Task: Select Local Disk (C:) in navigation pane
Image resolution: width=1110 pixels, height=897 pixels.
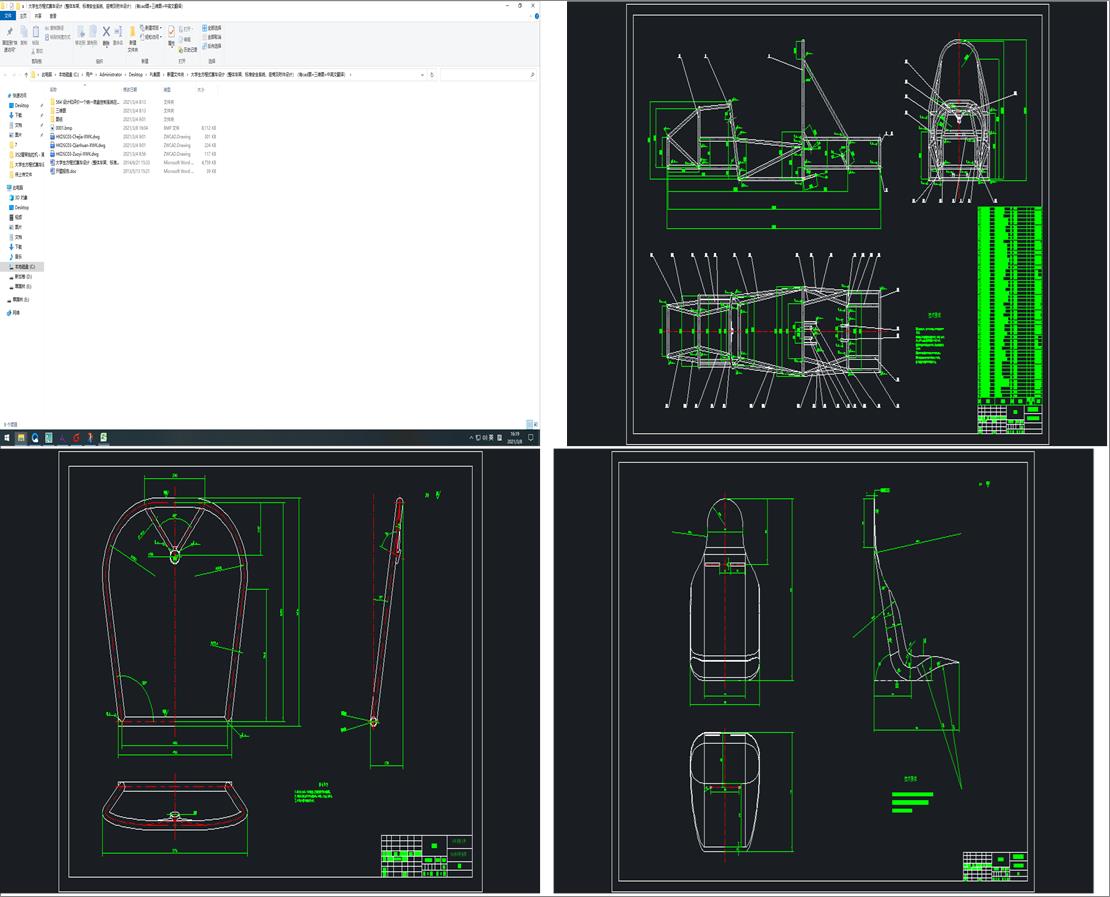Action: (24, 267)
